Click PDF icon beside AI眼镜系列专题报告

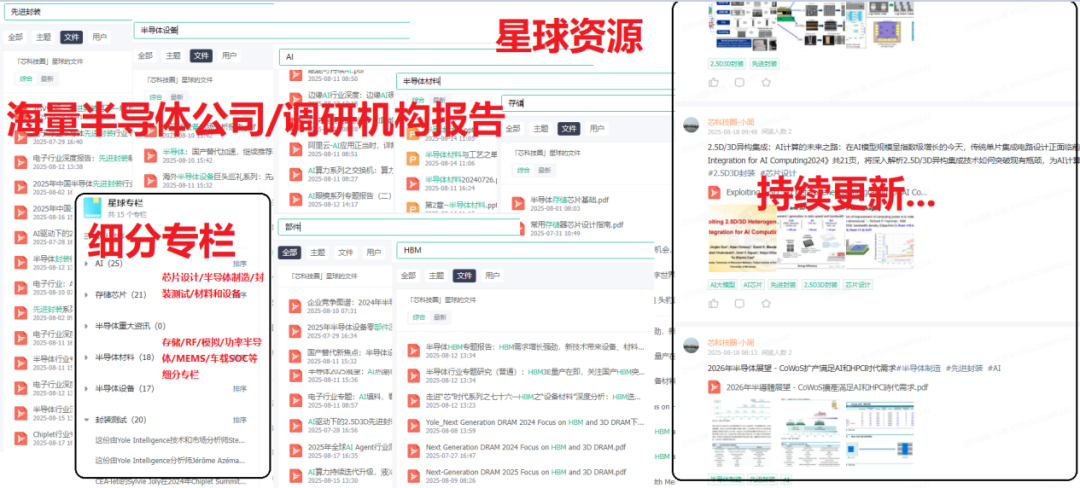coord(295,200)
